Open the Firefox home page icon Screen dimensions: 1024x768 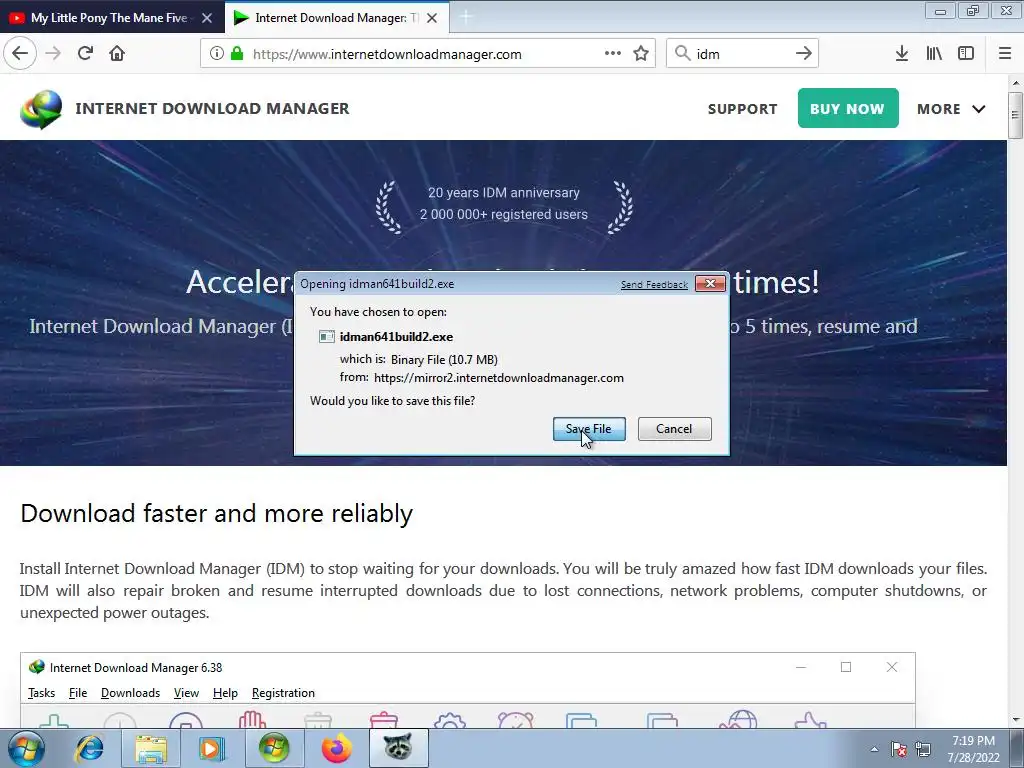click(x=117, y=53)
